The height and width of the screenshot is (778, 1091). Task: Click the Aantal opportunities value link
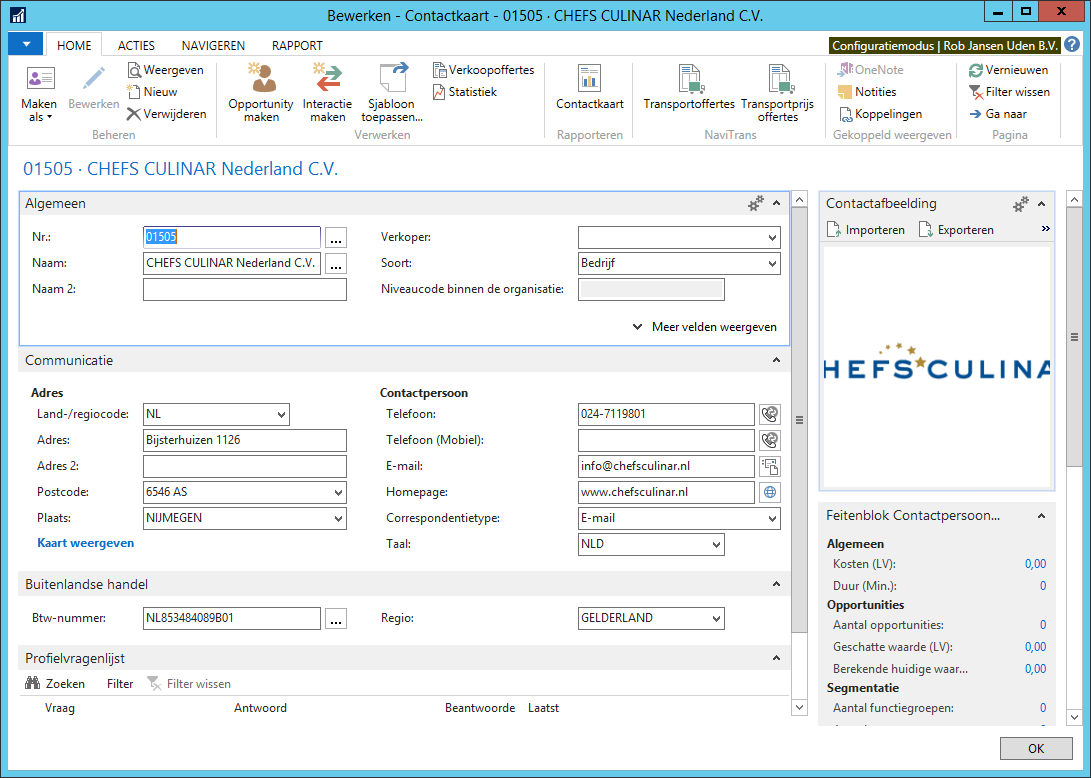[1042, 625]
